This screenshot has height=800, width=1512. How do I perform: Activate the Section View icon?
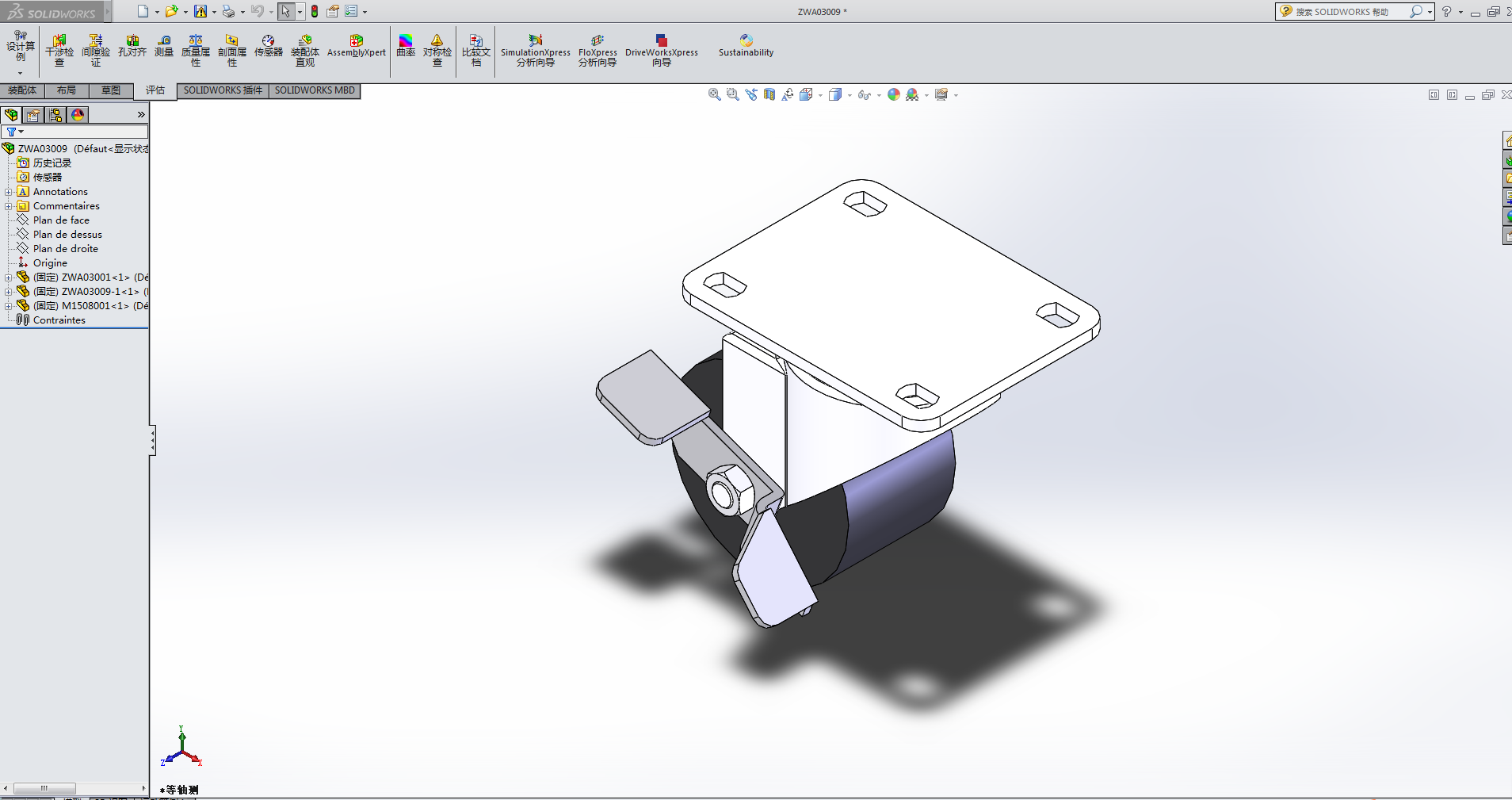[x=769, y=95]
